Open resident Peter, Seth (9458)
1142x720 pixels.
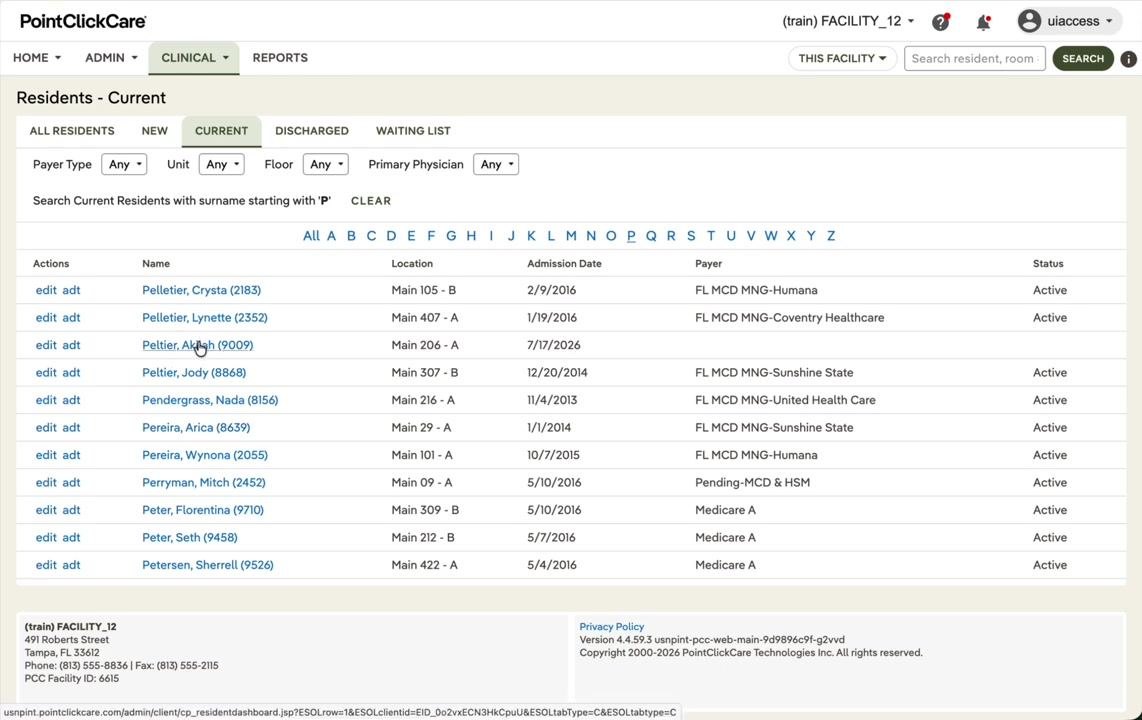pyautogui.click(x=189, y=538)
